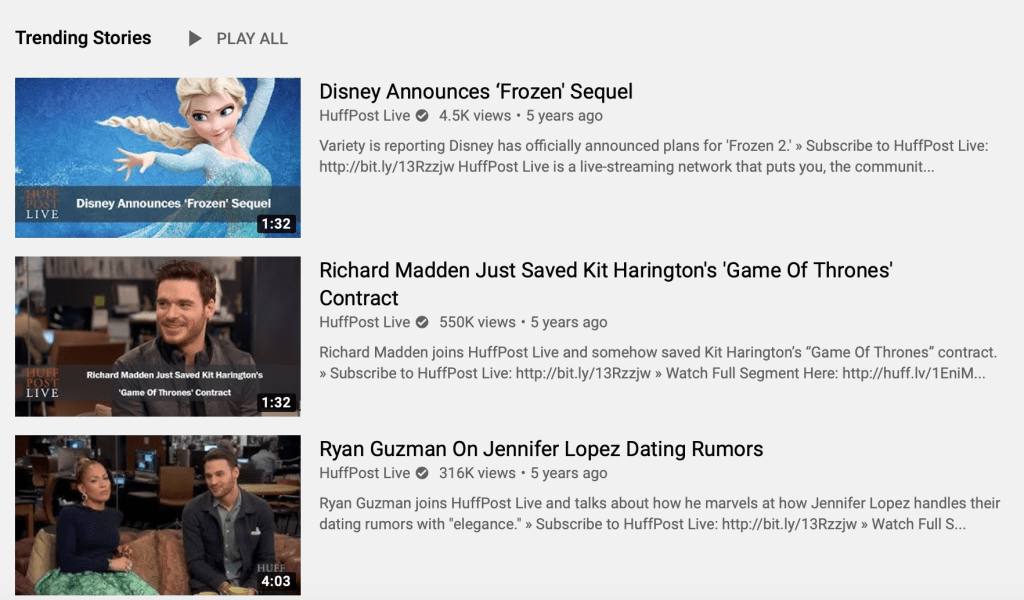This screenshot has width=1024, height=600.
Task: Click the PLAY ALL text label
Action: pos(252,39)
